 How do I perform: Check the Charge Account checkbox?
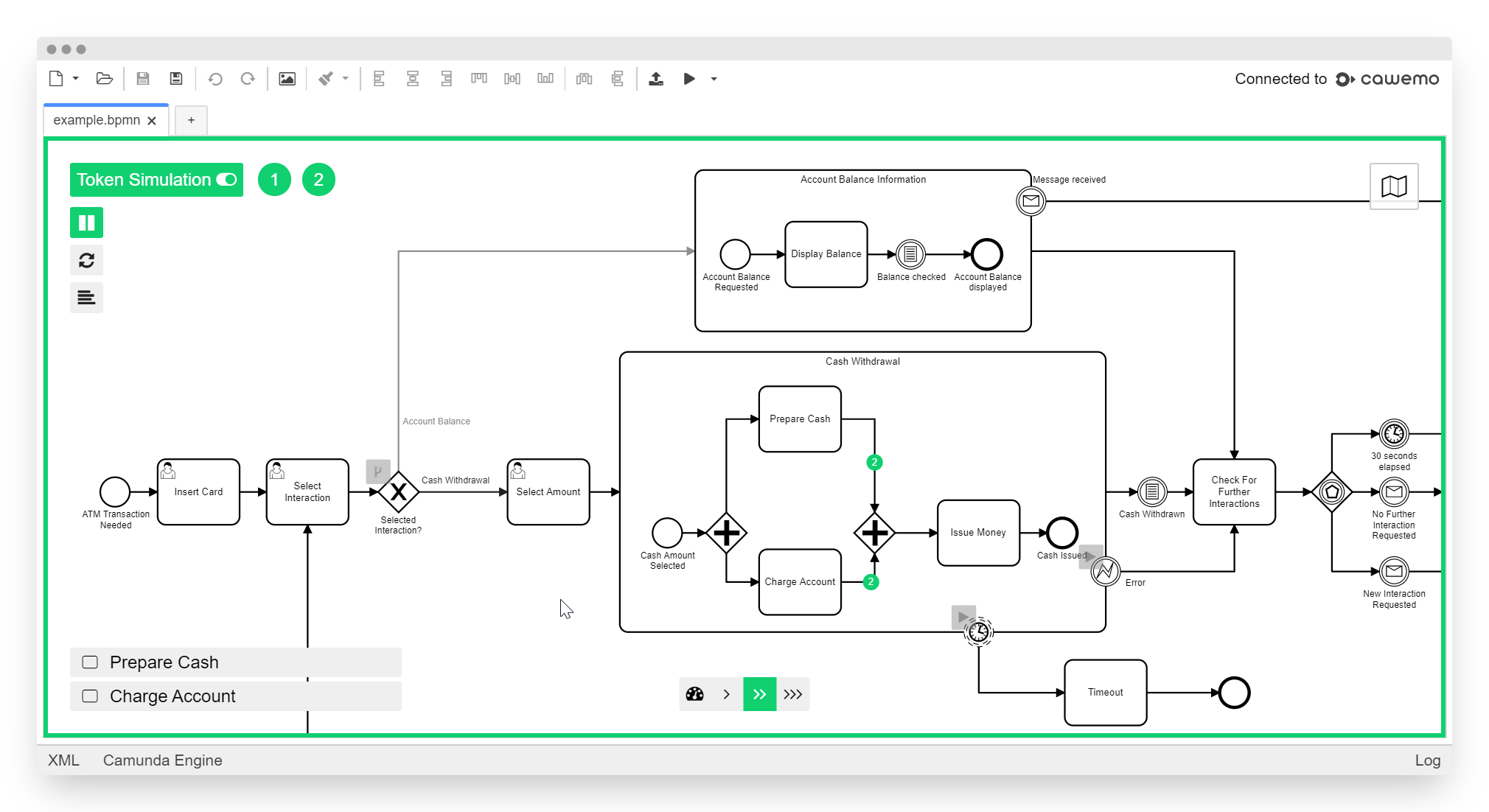pos(90,696)
